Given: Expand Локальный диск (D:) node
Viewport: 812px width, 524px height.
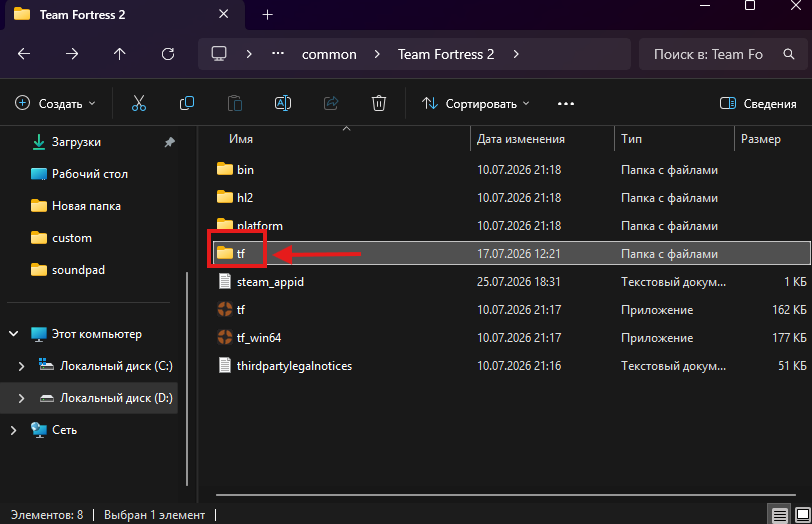Looking at the screenshot, I should click(21, 398).
